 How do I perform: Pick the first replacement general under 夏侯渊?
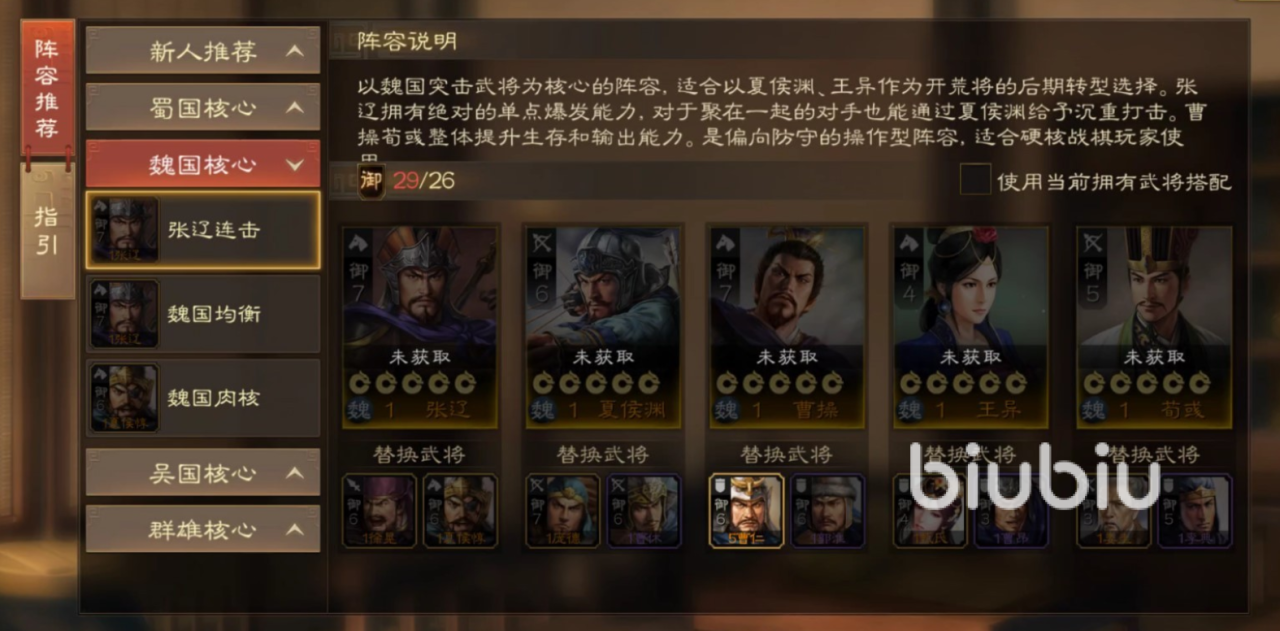tap(563, 511)
